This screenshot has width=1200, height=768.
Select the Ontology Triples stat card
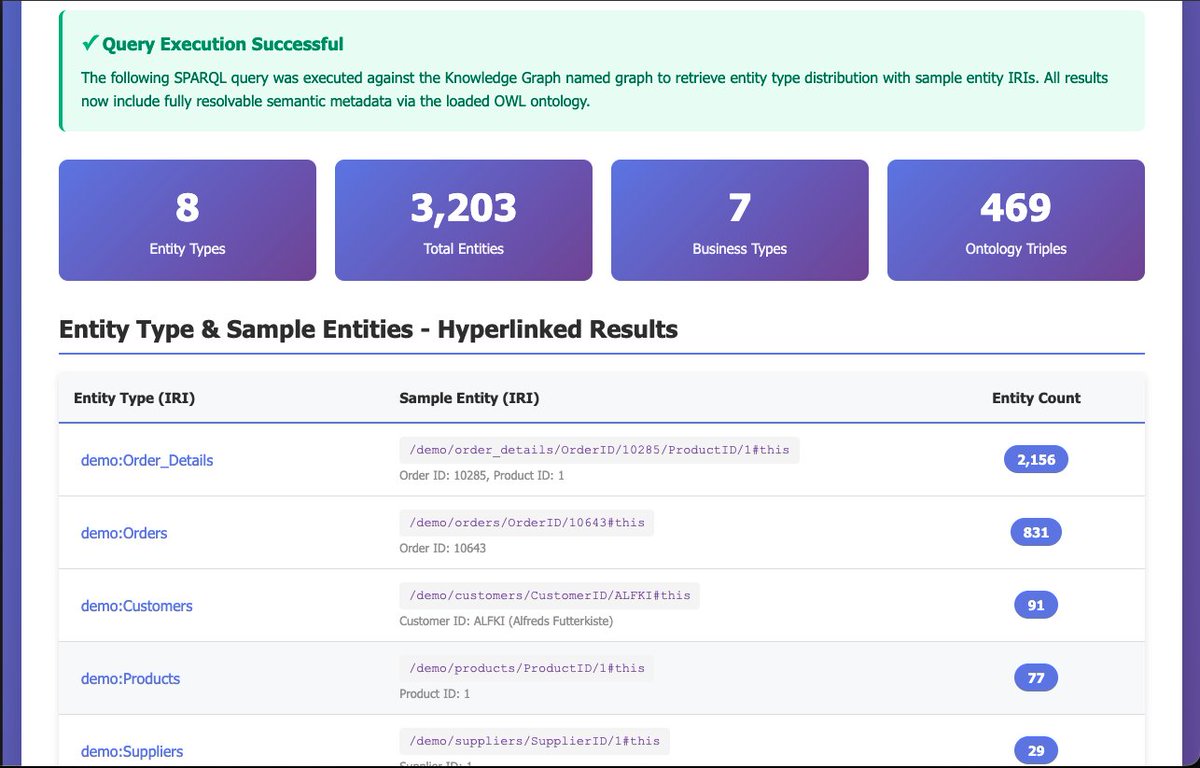pyautogui.click(x=1015, y=220)
